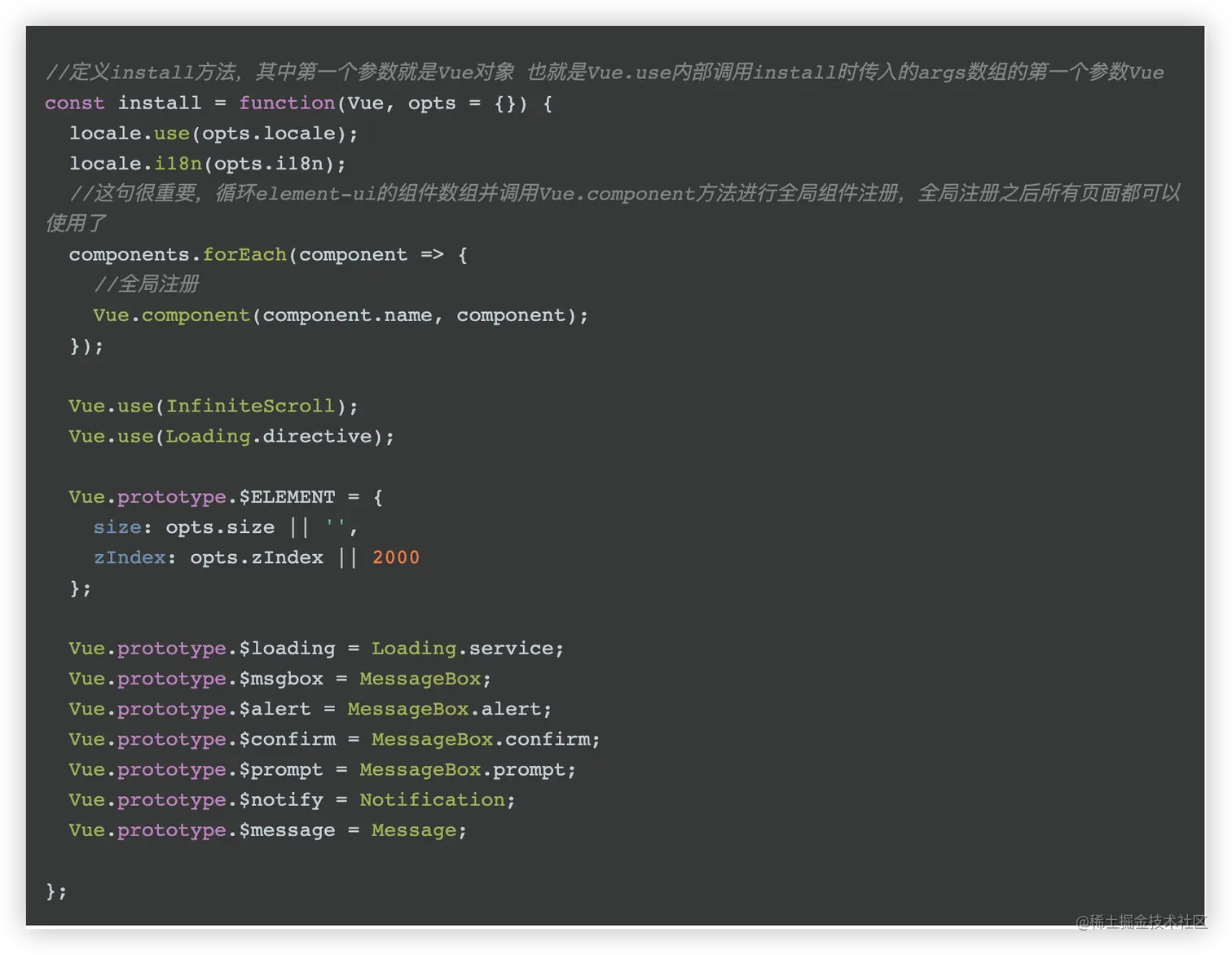This screenshot has width=1232, height=955.
Task: Click the '$notify = Notification;' line
Action: click(x=293, y=800)
